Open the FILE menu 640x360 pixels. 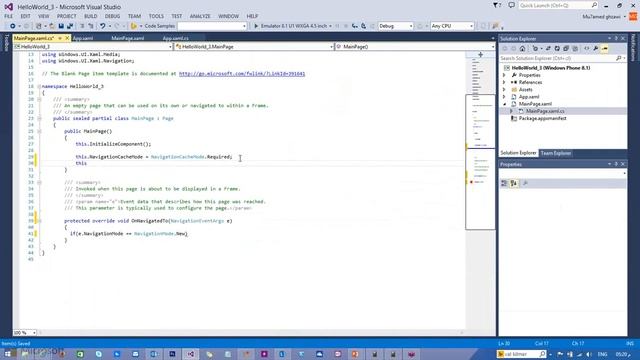9,16
